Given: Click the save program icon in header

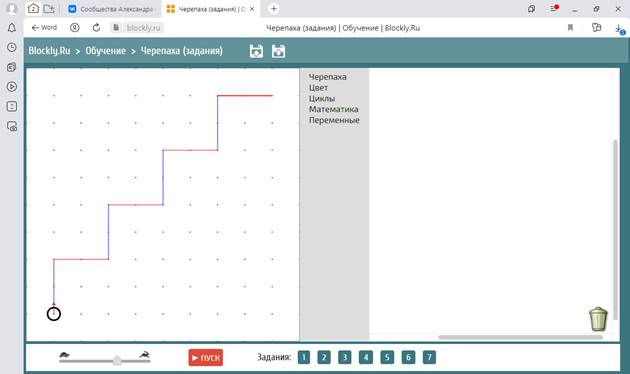Looking at the screenshot, I should 256,51.
